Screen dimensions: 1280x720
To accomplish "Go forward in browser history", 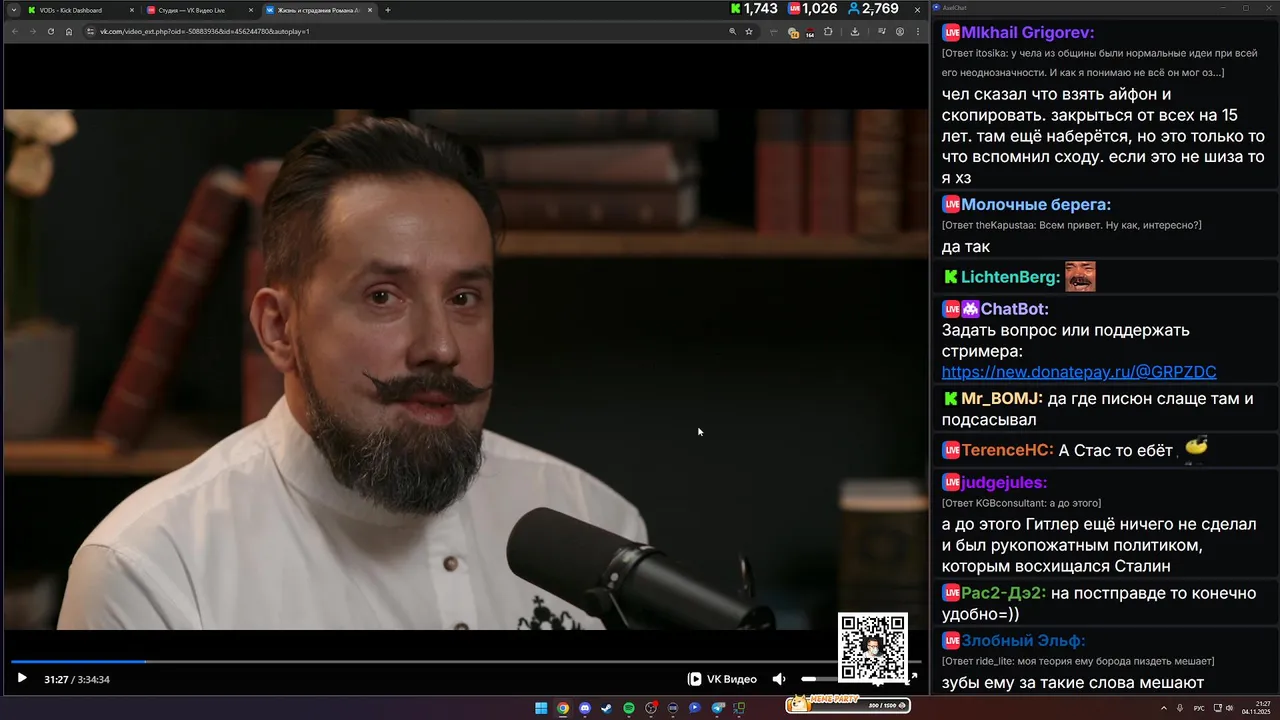I will tap(33, 31).
